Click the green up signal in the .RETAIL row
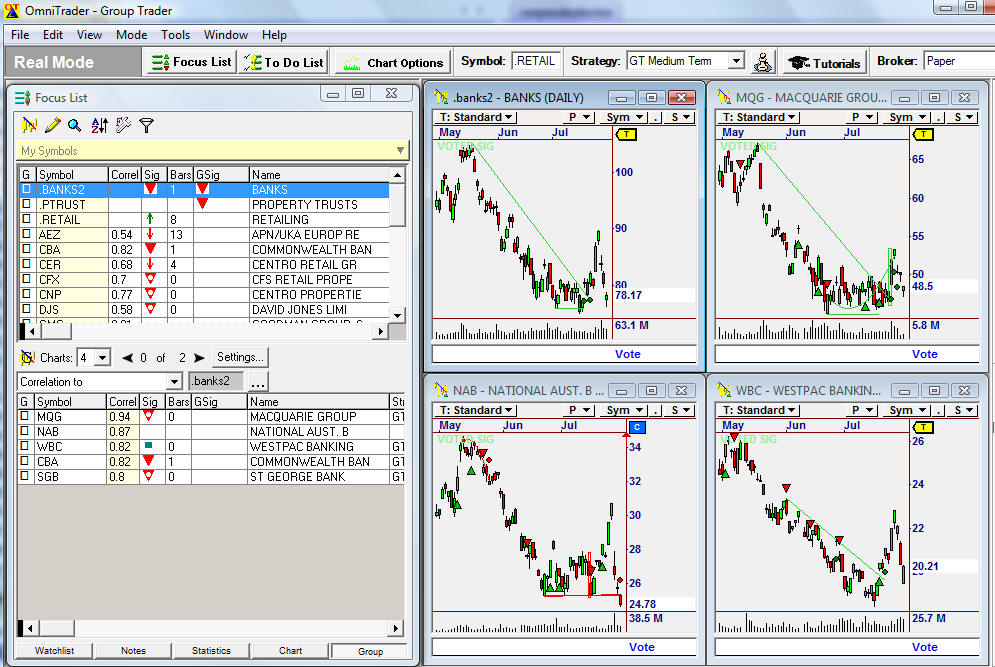The width and height of the screenshot is (995, 667). click(x=150, y=219)
